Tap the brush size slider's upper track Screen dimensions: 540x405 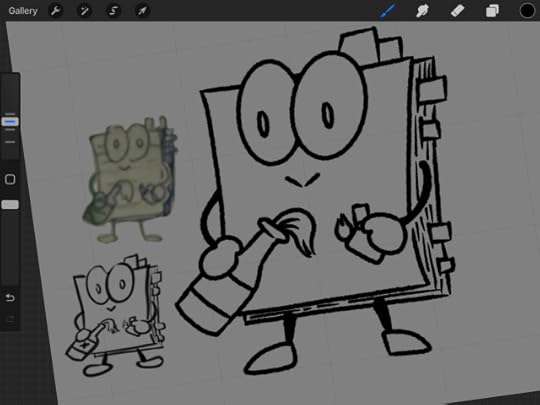10,95
